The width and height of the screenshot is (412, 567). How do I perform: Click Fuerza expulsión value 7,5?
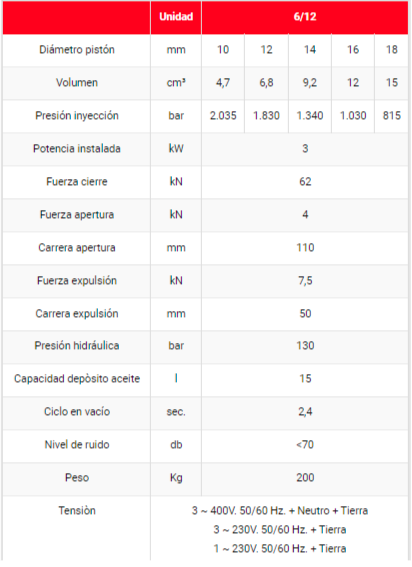coord(305,281)
